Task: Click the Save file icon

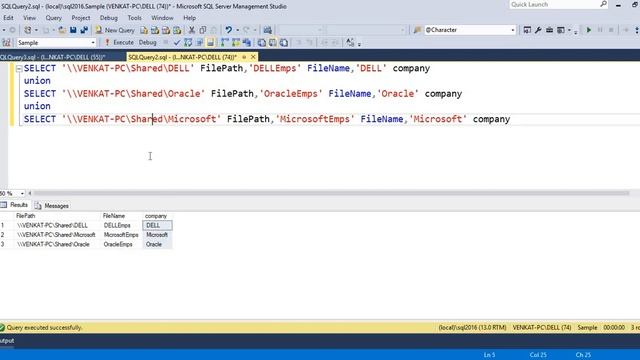Action: pos(73,30)
